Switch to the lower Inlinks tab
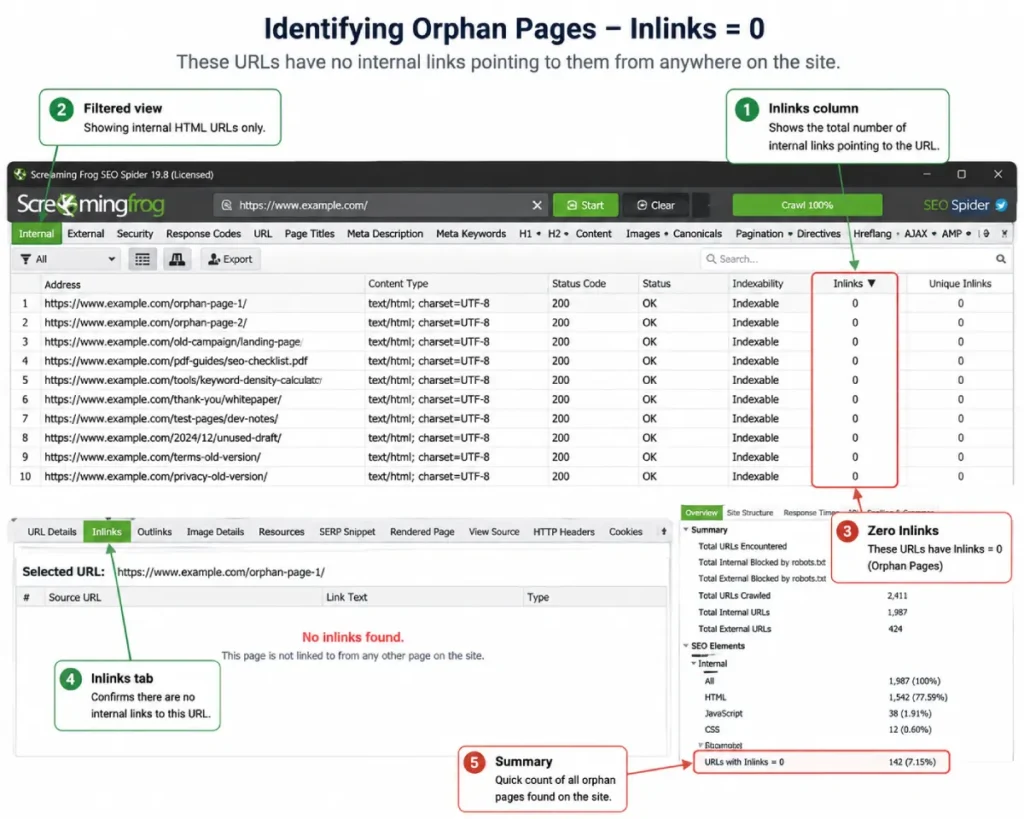This screenshot has width=1024, height=819. click(x=106, y=532)
